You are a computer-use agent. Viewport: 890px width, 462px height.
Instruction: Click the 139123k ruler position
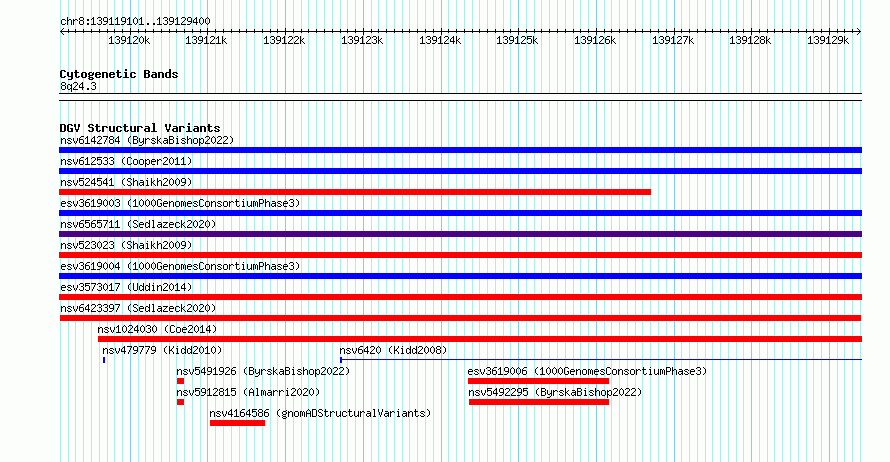tap(362, 40)
